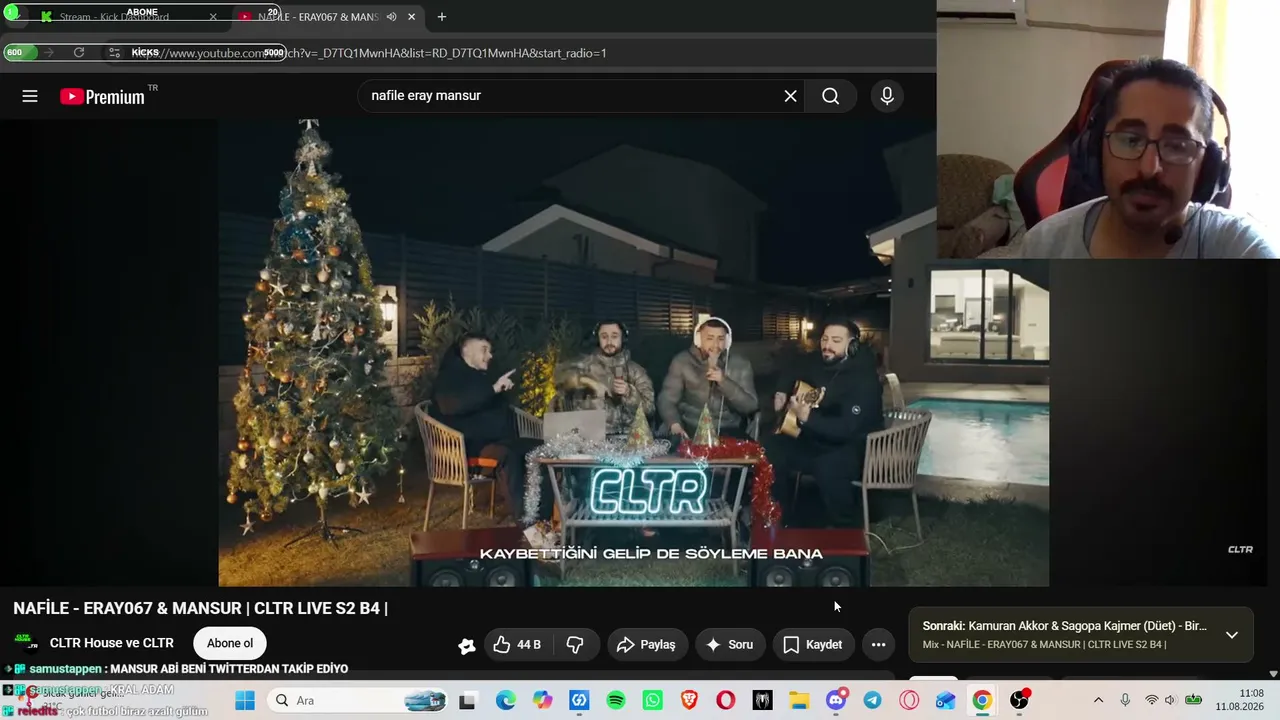Submit search with magnifier button
The height and width of the screenshot is (720, 1280).
[x=831, y=96]
